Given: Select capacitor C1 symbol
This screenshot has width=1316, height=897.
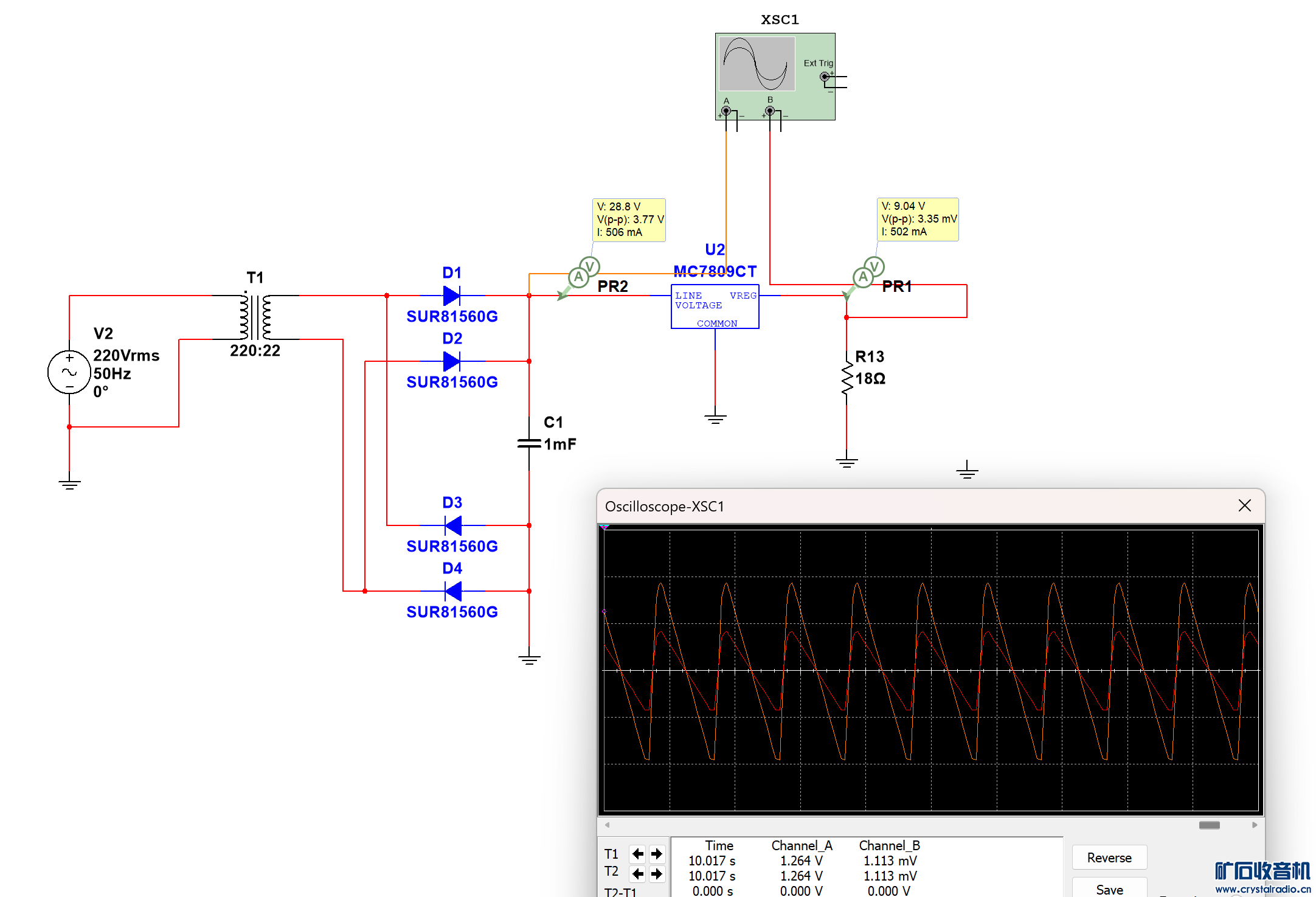Looking at the screenshot, I should point(529,444).
